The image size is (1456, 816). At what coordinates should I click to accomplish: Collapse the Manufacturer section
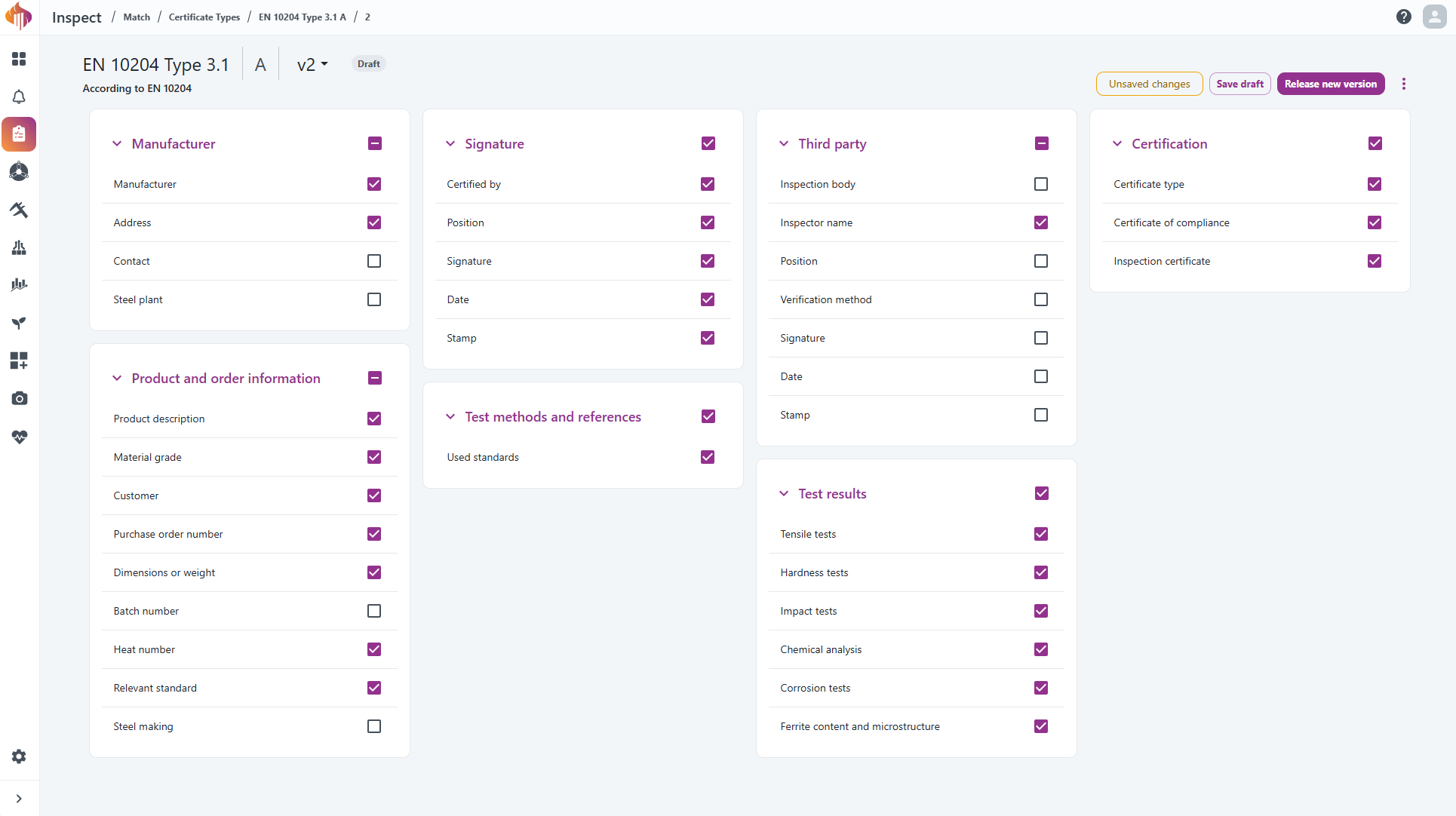(x=117, y=143)
